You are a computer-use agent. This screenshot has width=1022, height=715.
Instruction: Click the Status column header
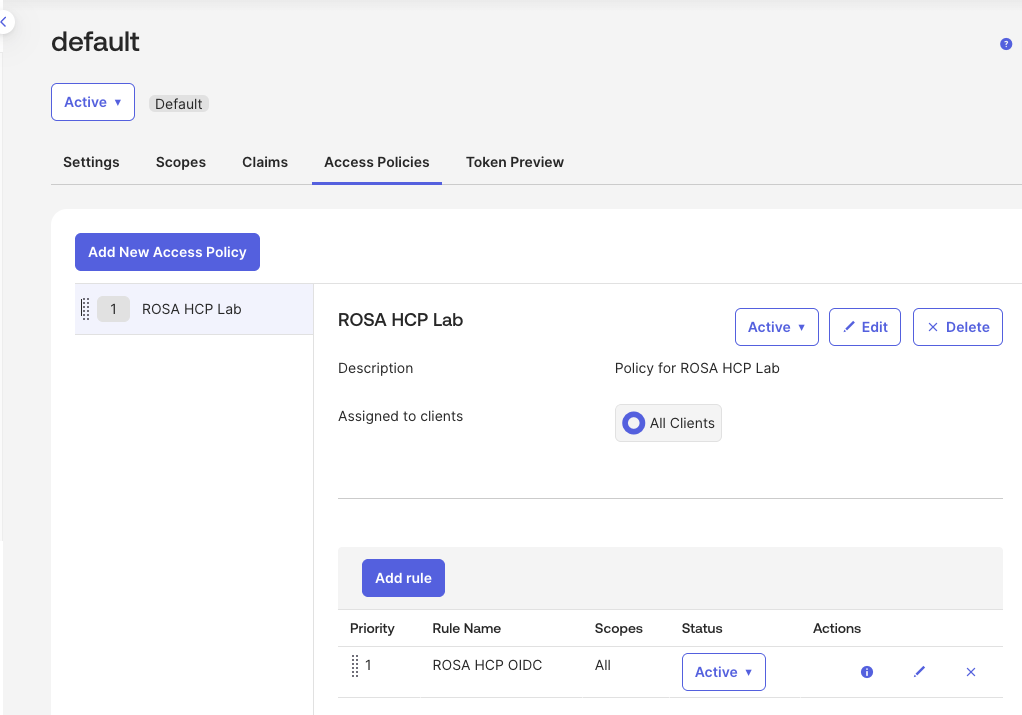pos(702,628)
